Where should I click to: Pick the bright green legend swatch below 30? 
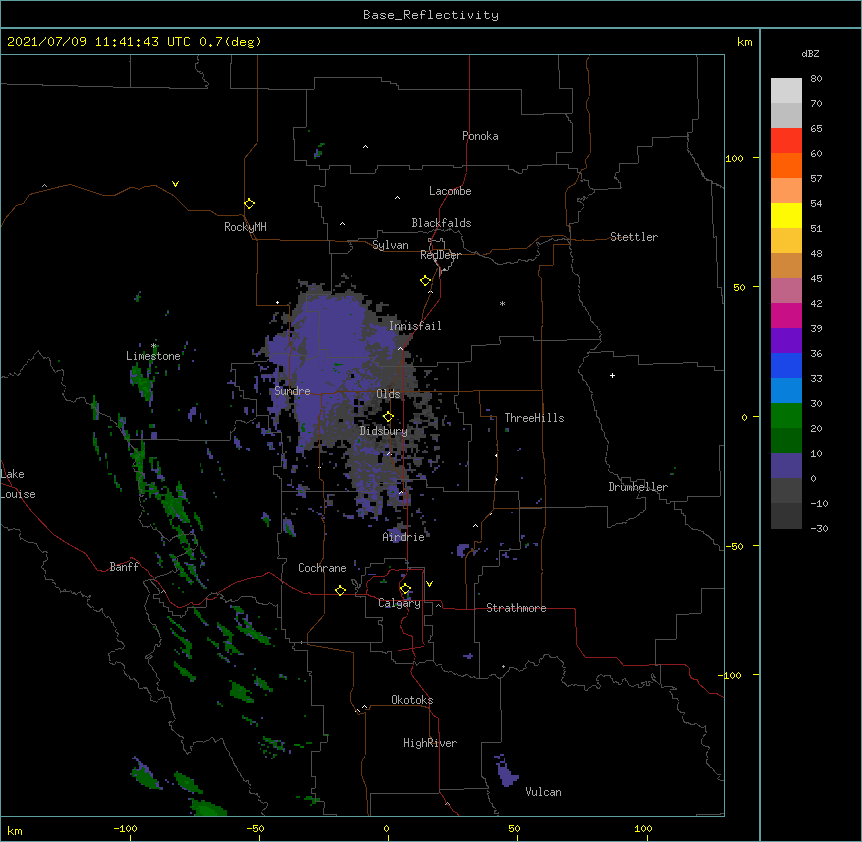coord(786,416)
